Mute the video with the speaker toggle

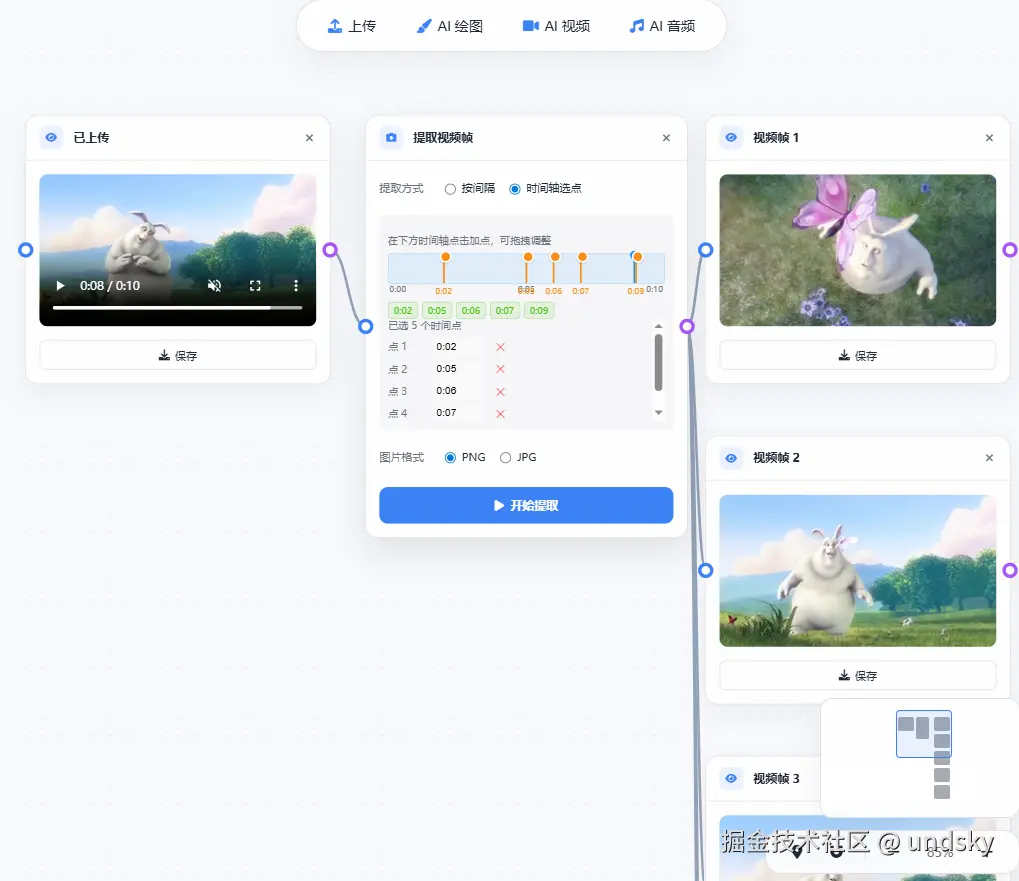(214, 285)
